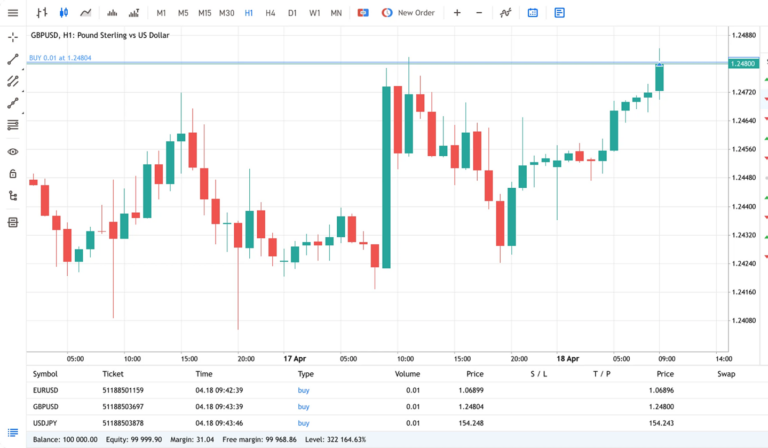Expand the Fibonacci tools sidebar group
The image size is (768, 448).
[x=13, y=125]
